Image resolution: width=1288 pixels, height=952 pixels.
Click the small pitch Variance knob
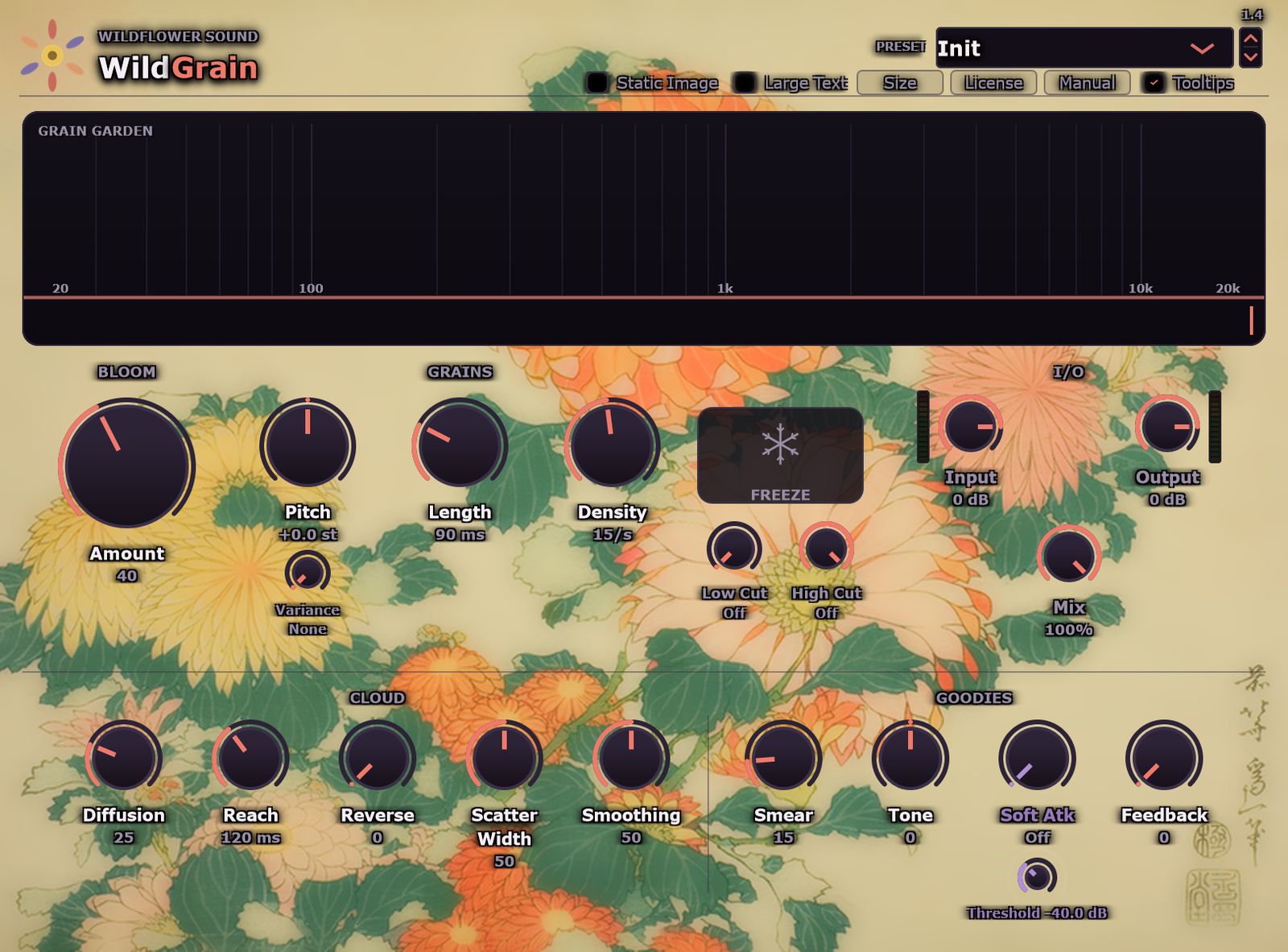pyautogui.click(x=308, y=573)
